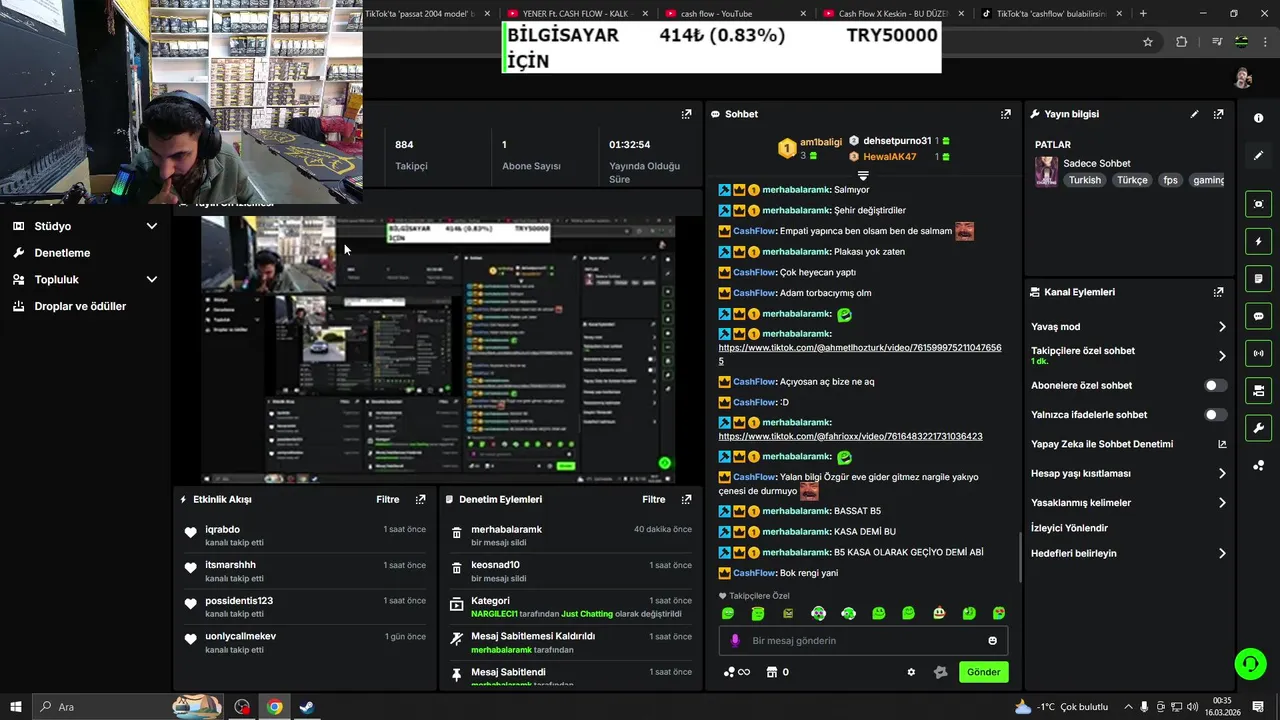Open browser extensions puzzle icon
Viewport: 1280px width, 720px height.
click(x=1182, y=42)
